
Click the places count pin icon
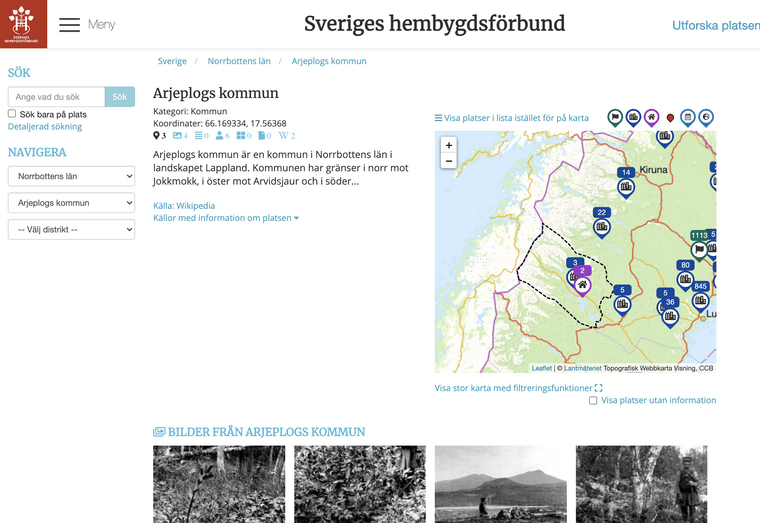[156, 135]
